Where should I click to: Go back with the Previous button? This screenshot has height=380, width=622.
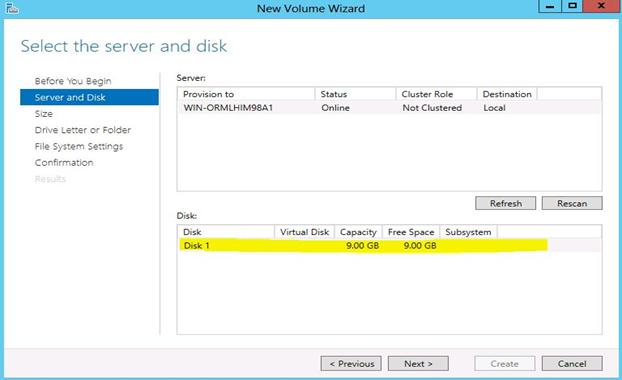[x=351, y=363]
